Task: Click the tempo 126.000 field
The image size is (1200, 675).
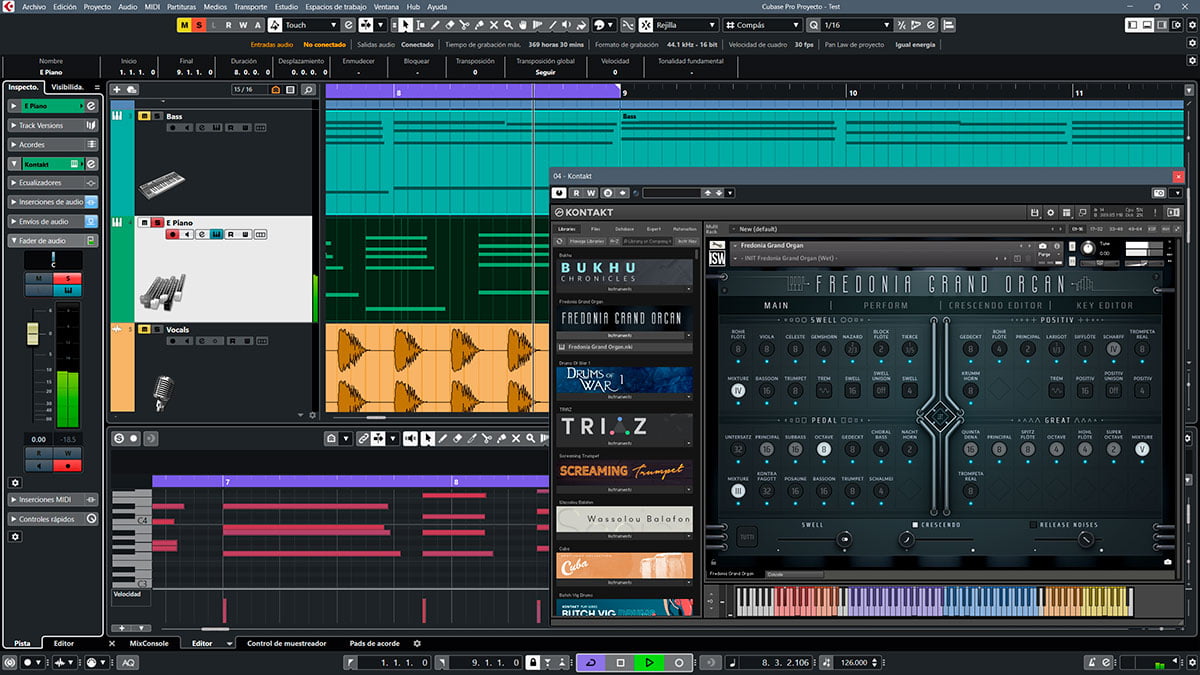Action: click(855, 662)
